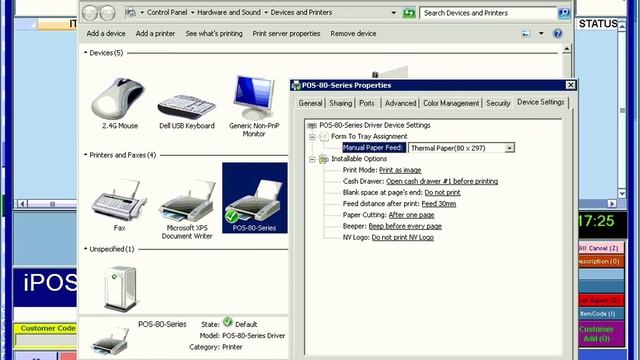
Task: Open the Control Panel breadcrumb arrow
Action: coord(192,13)
